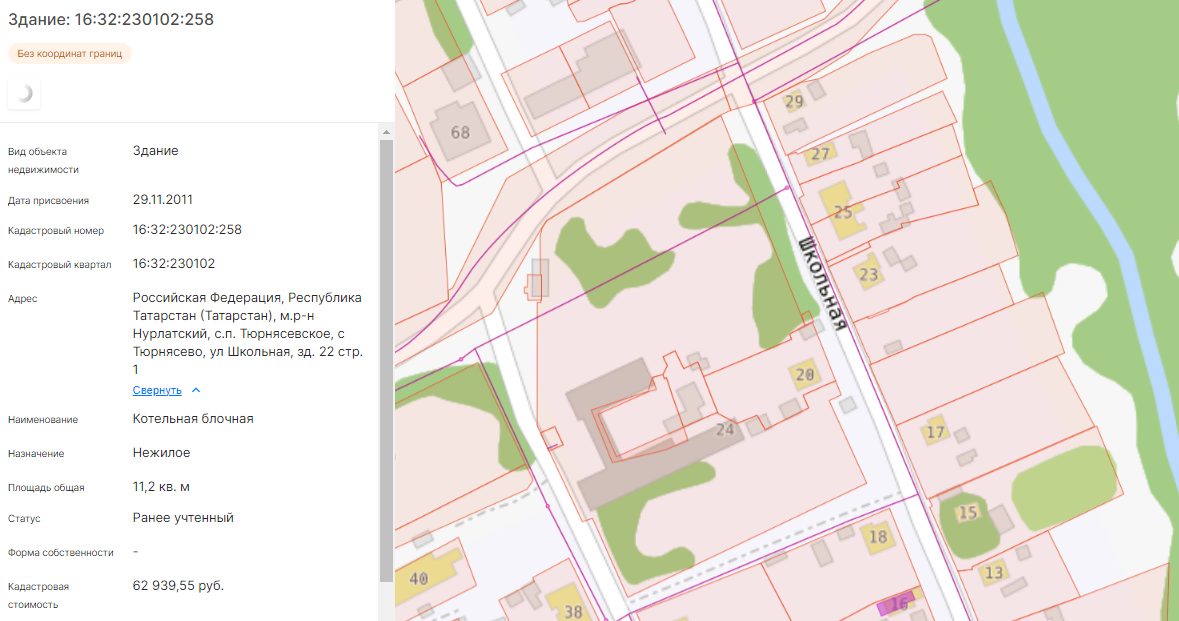Viewport: 1179px width, 621px height.
Task: Click house number 17 on the map
Action: pos(935,432)
